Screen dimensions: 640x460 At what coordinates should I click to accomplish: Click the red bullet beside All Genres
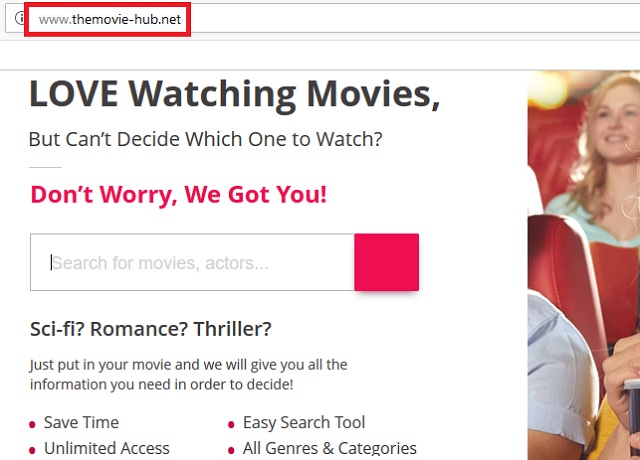[231, 451]
